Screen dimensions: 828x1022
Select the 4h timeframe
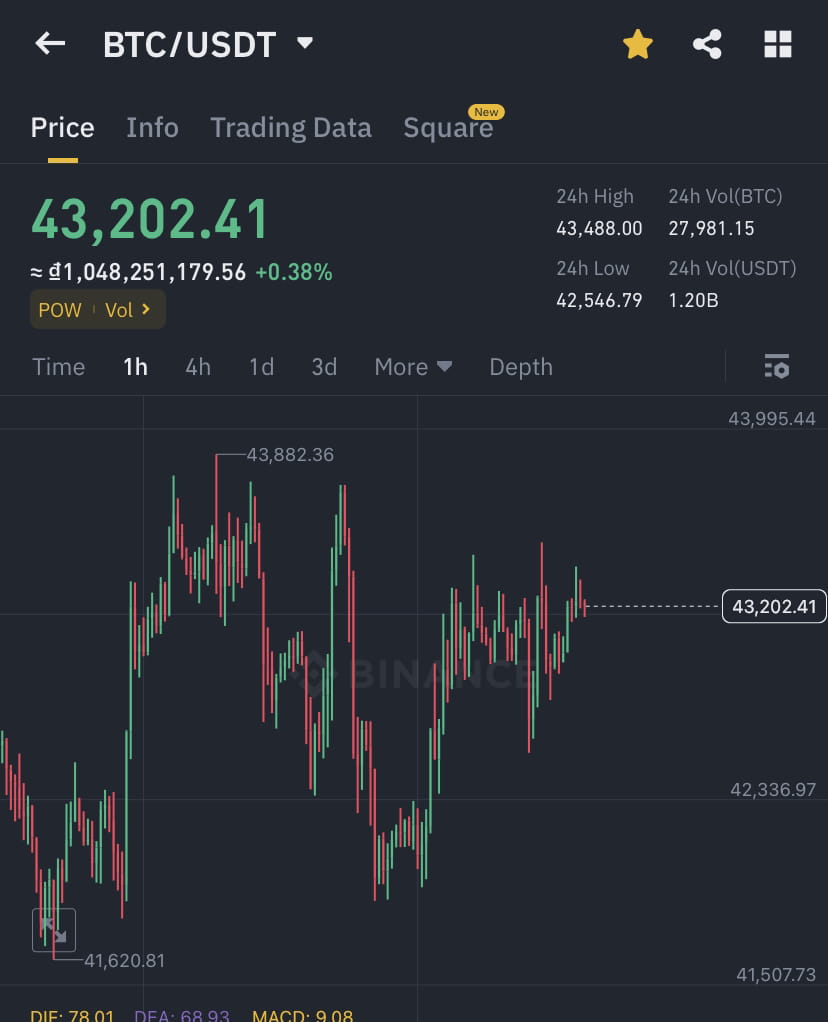pos(197,367)
